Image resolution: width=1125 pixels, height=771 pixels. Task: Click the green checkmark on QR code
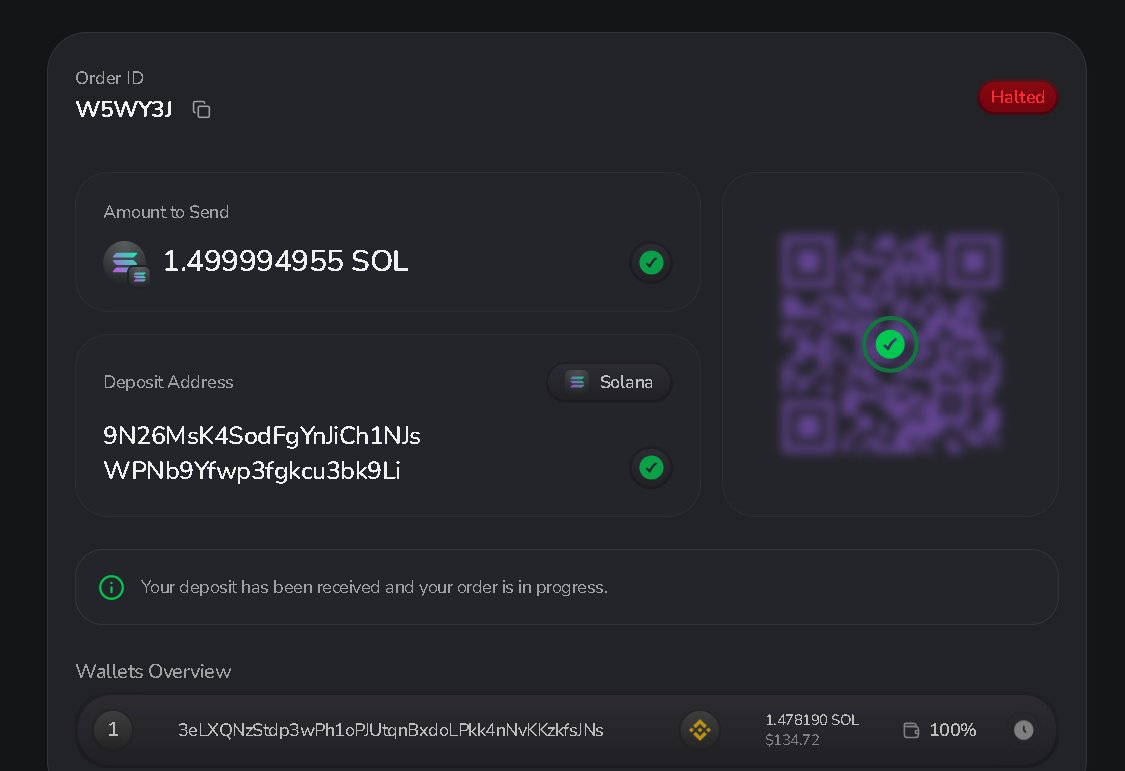890,344
